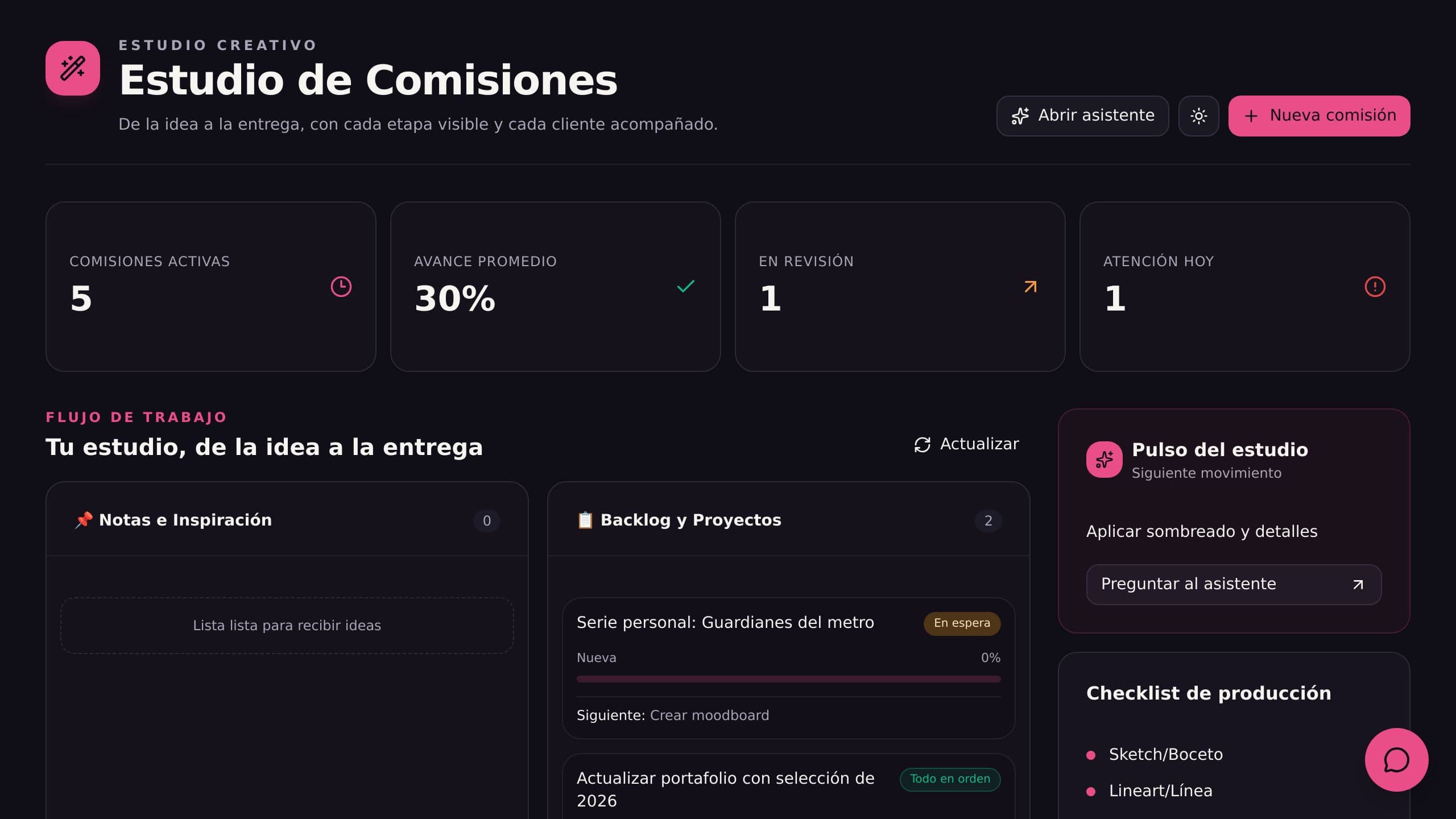Open the assistant via Abrir asistente button

pyautogui.click(x=1082, y=116)
